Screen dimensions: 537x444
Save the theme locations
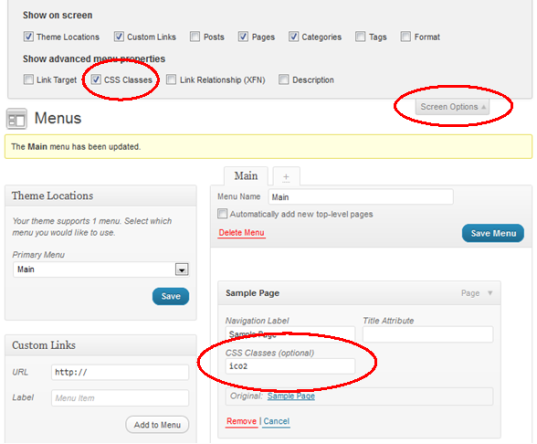[x=171, y=296]
